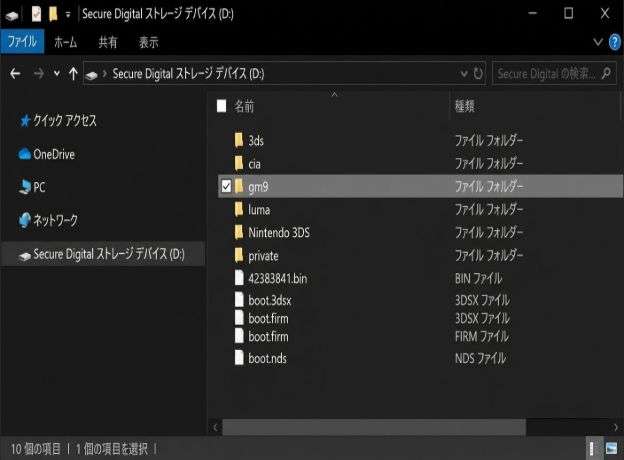Open Explorer help question mark
The width and height of the screenshot is (624, 460).
coord(615,42)
